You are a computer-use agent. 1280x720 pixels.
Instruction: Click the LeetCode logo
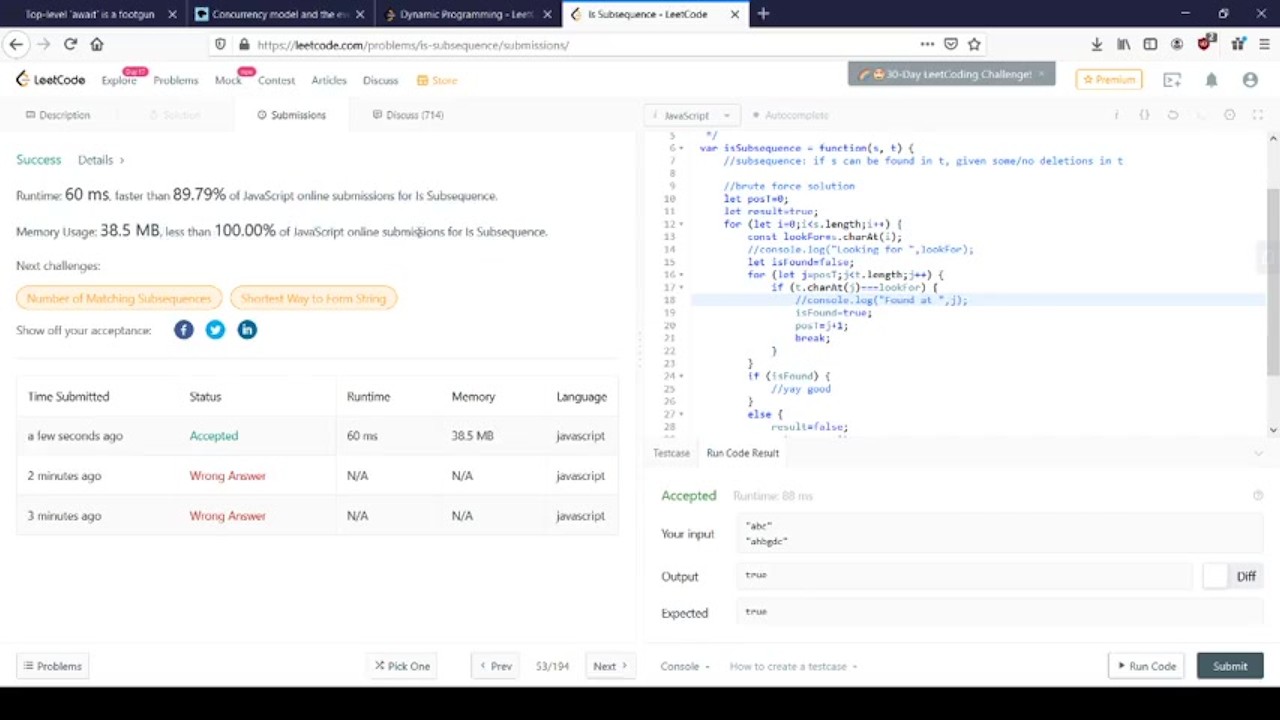tap(51, 80)
